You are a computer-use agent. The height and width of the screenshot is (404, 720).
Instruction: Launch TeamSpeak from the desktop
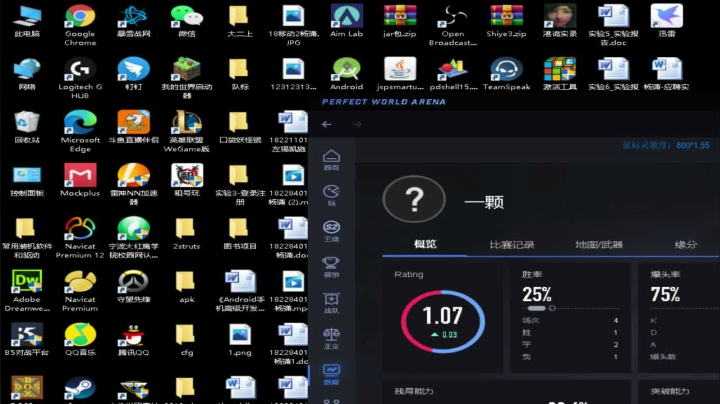(506, 74)
